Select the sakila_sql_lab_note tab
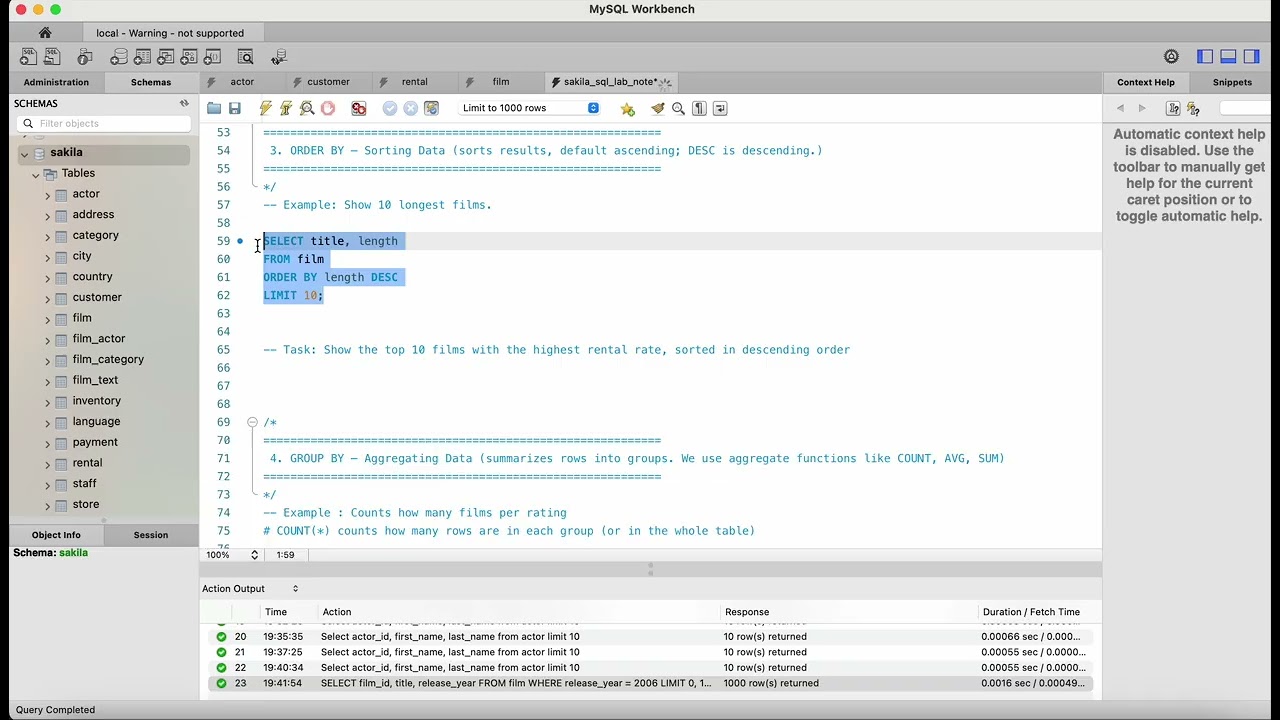 pyautogui.click(x=610, y=82)
